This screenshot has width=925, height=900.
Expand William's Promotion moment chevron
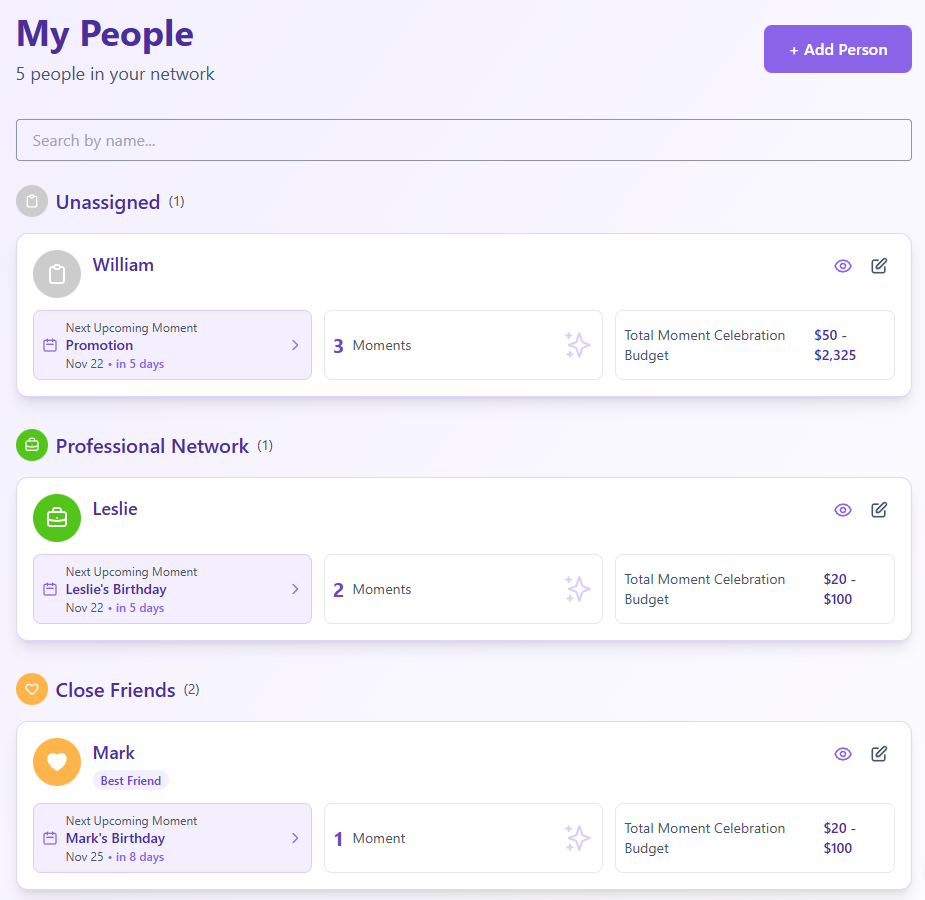[x=295, y=345]
